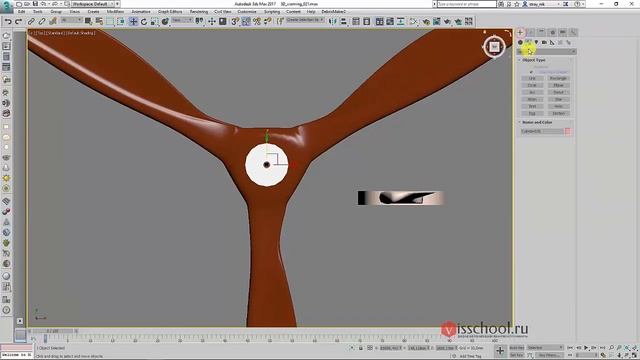Screen dimensions: 640x360
Task: Activate the Select and Place tool
Action: 165,21
